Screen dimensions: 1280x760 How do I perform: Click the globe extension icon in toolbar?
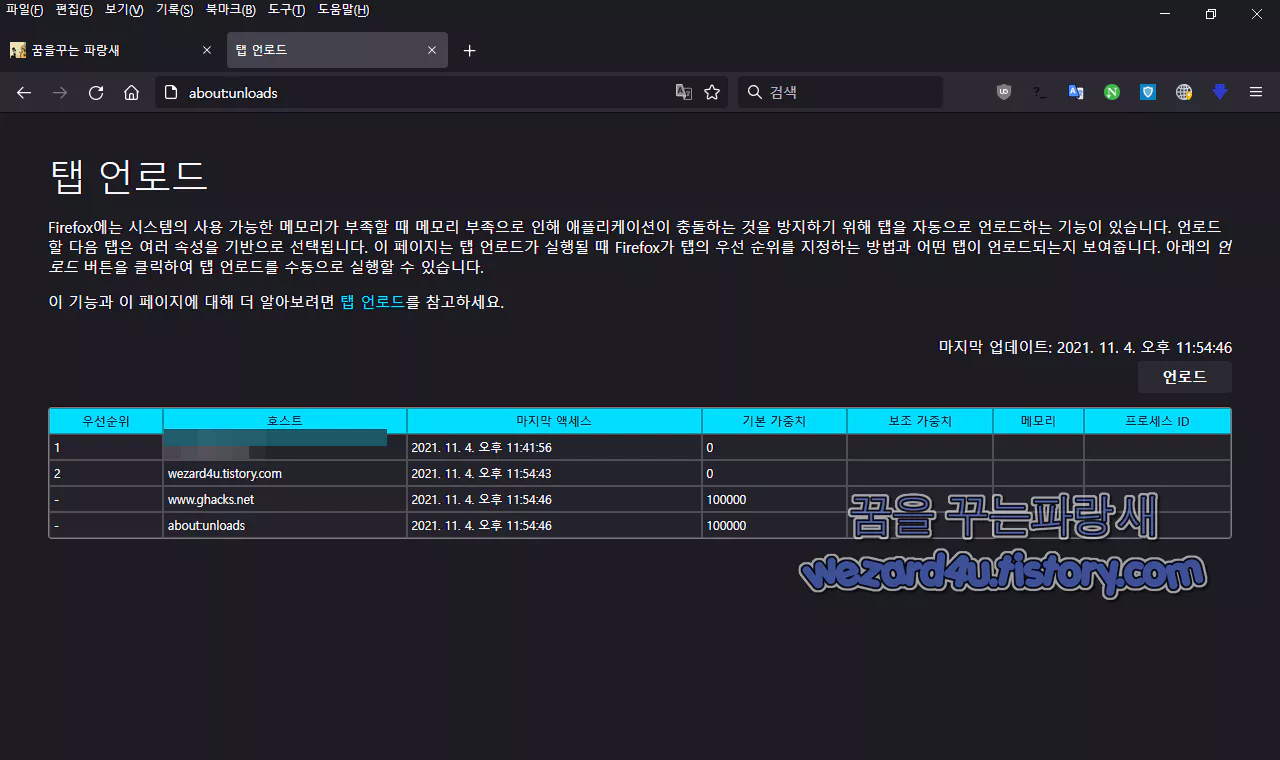1183,91
